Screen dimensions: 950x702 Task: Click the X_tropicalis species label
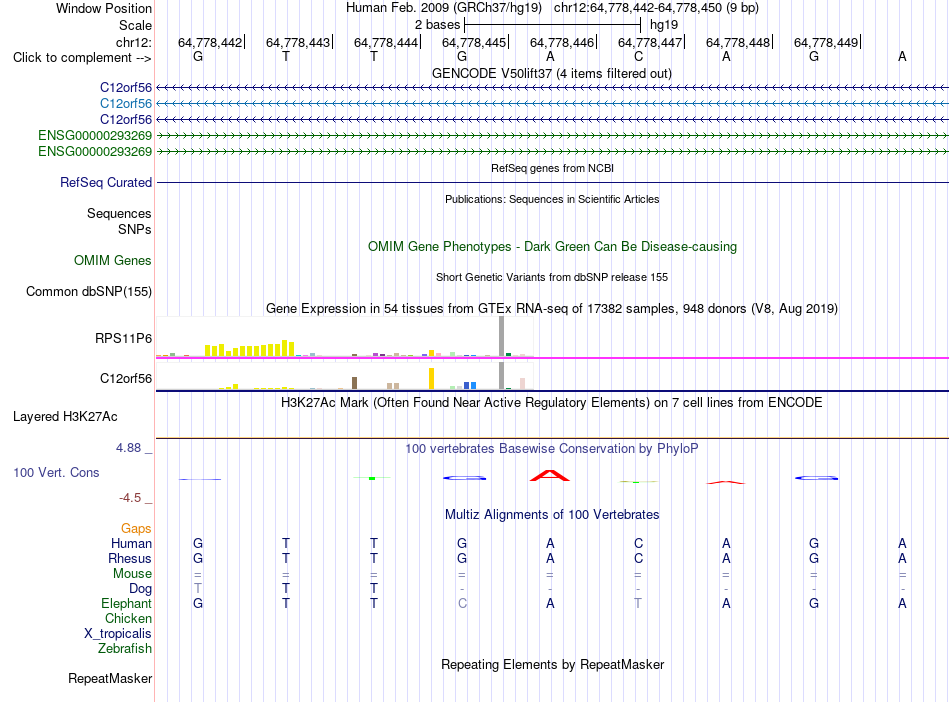118,634
